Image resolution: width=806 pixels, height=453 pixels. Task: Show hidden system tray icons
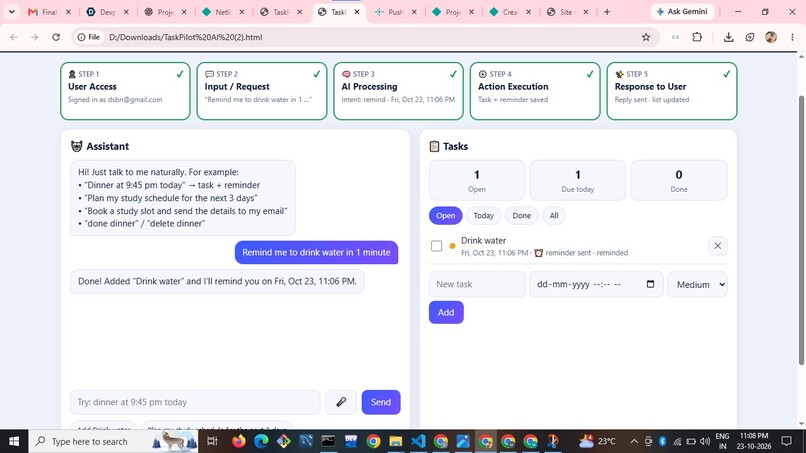coord(634,441)
